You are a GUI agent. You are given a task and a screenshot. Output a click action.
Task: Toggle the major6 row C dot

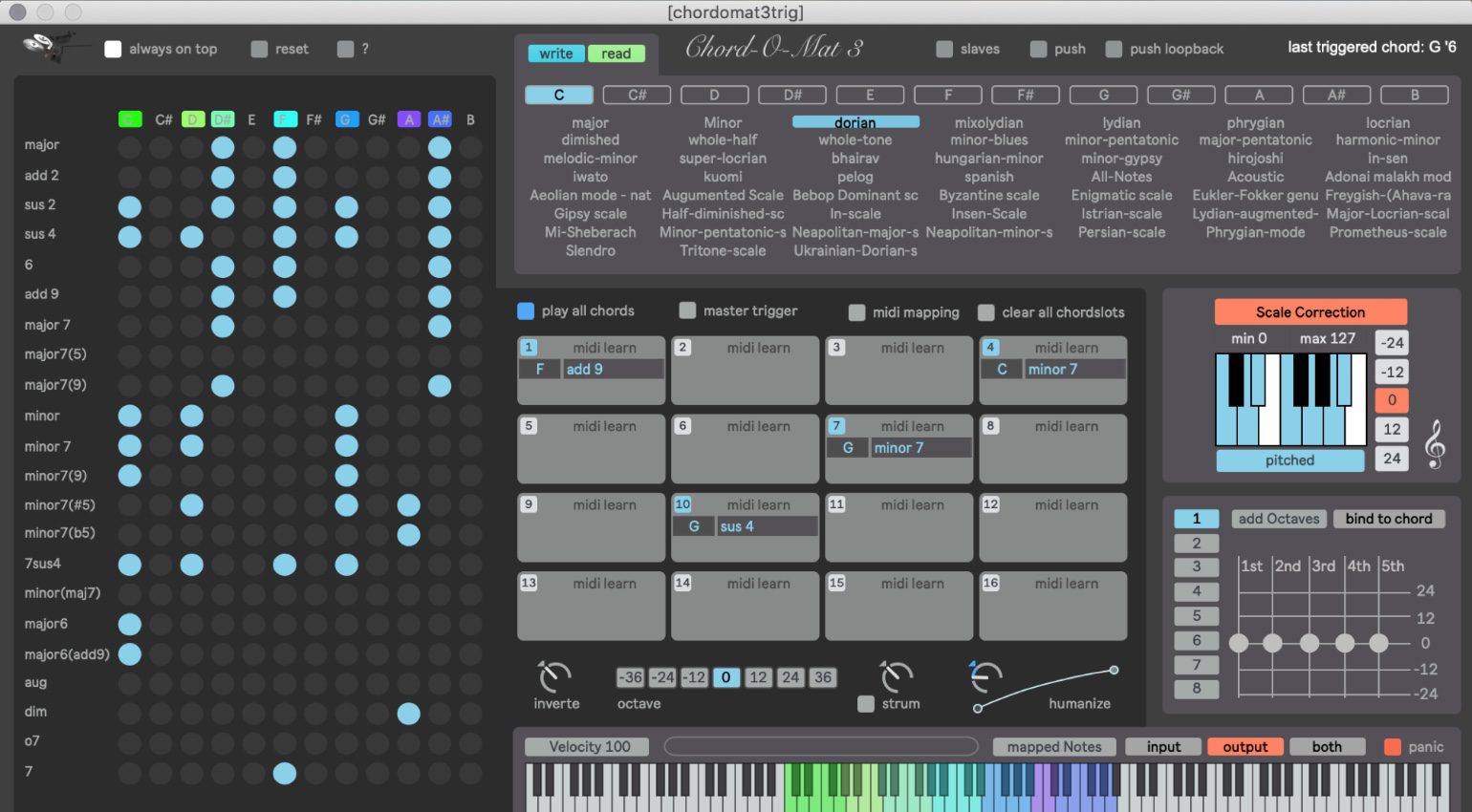(129, 625)
